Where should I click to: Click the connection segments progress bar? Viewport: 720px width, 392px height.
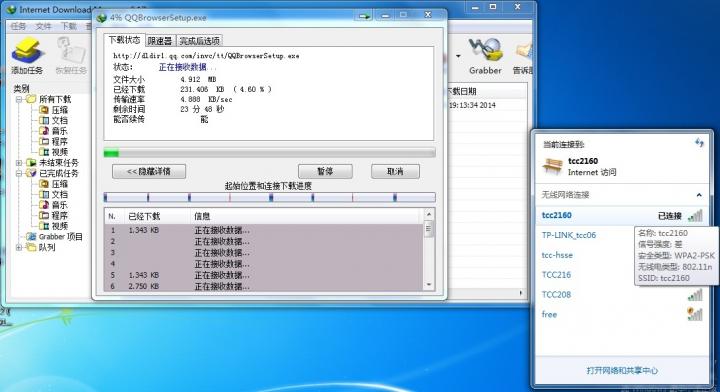[x=270, y=197]
